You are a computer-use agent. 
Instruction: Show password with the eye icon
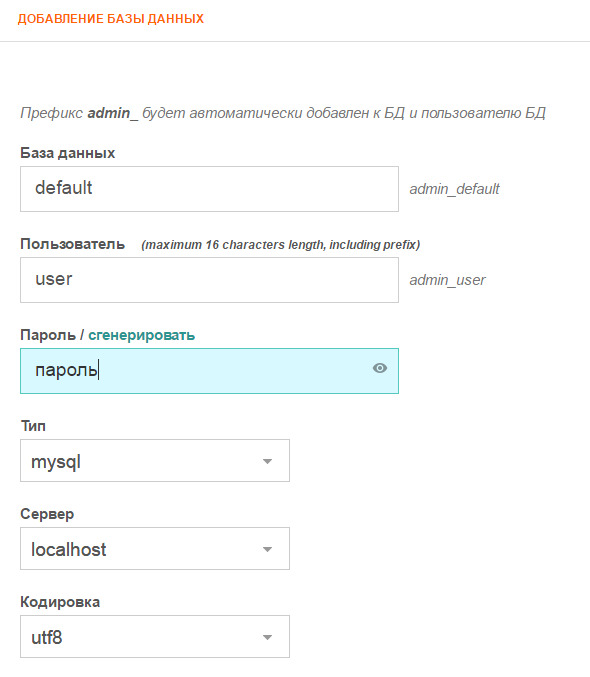[380, 368]
